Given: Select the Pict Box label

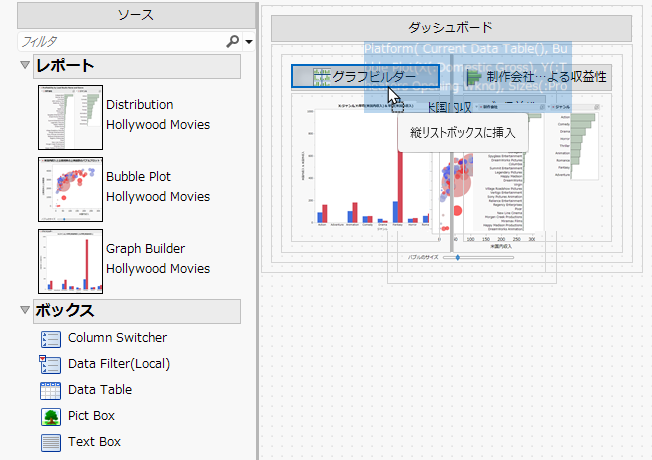Looking at the screenshot, I should pos(91,415).
